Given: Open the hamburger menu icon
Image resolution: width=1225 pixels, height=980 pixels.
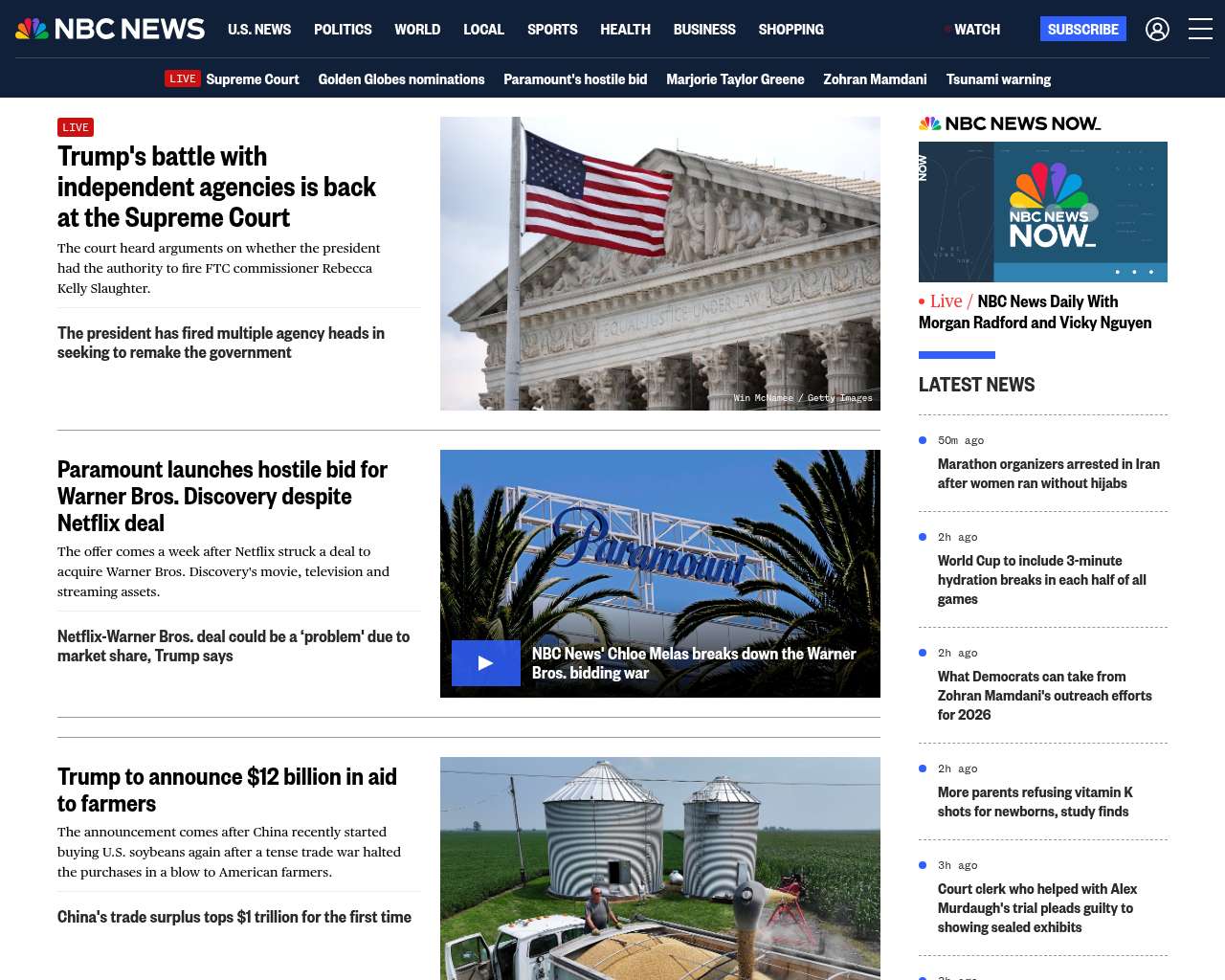Looking at the screenshot, I should pyautogui.click(x=1200, y=30).
